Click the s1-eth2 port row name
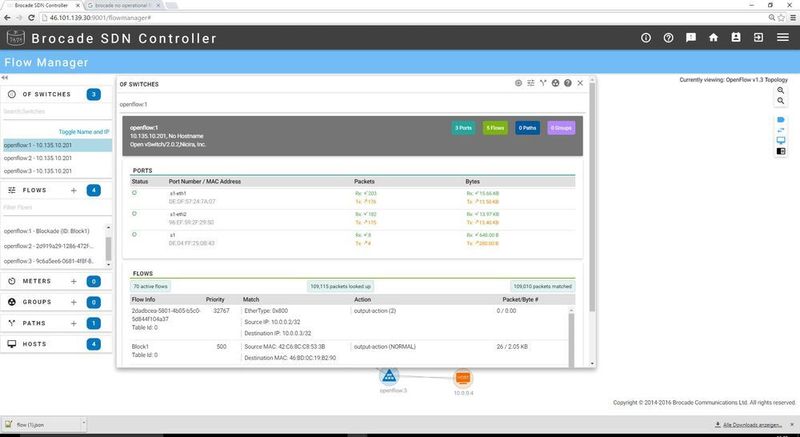Image resolution: width=800 pixels, height=437 pixels. coord(178,214)
